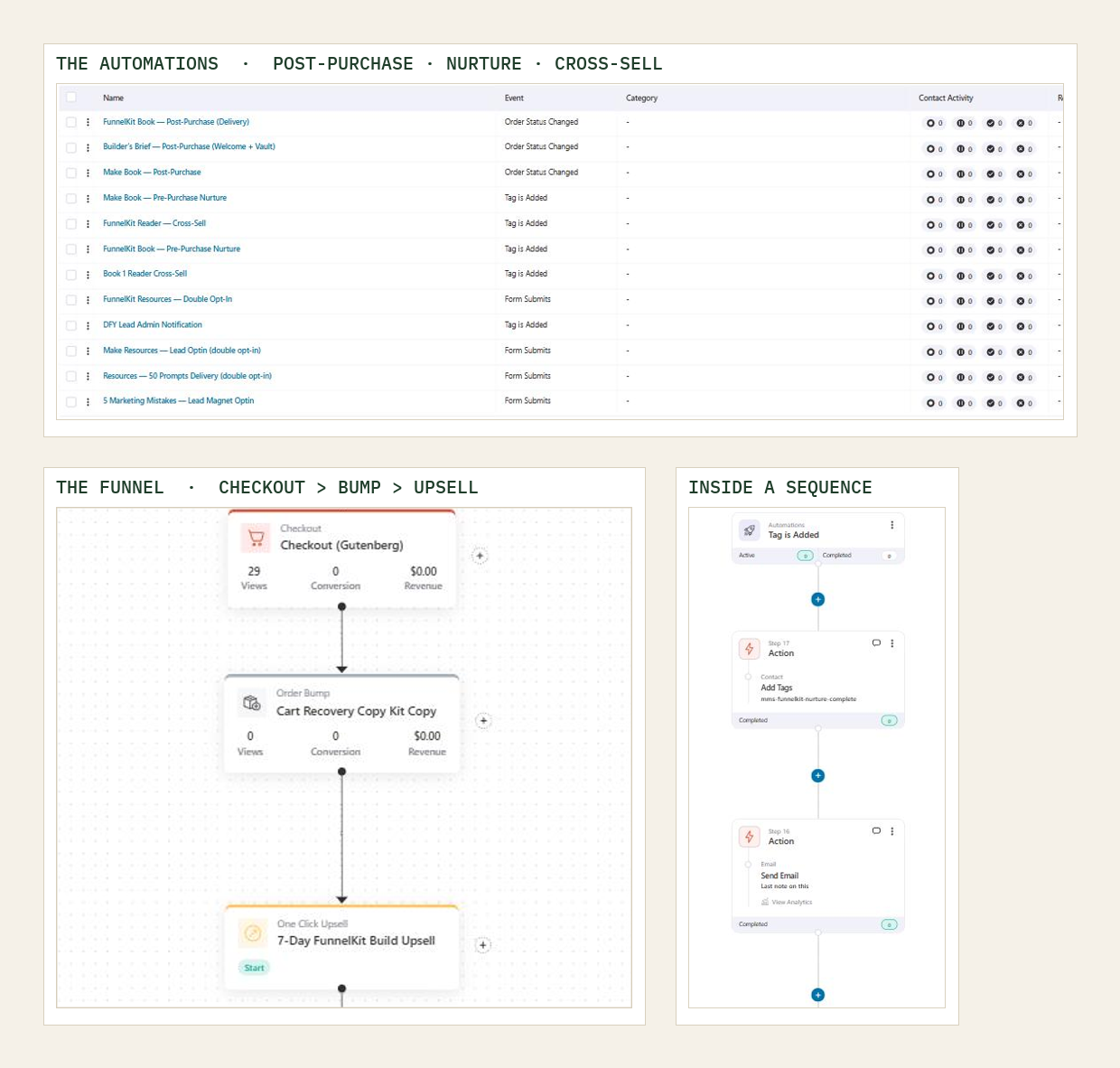
Task: Click the Completed count badge on Step 16 card
Action: click(x=889, y=924)
